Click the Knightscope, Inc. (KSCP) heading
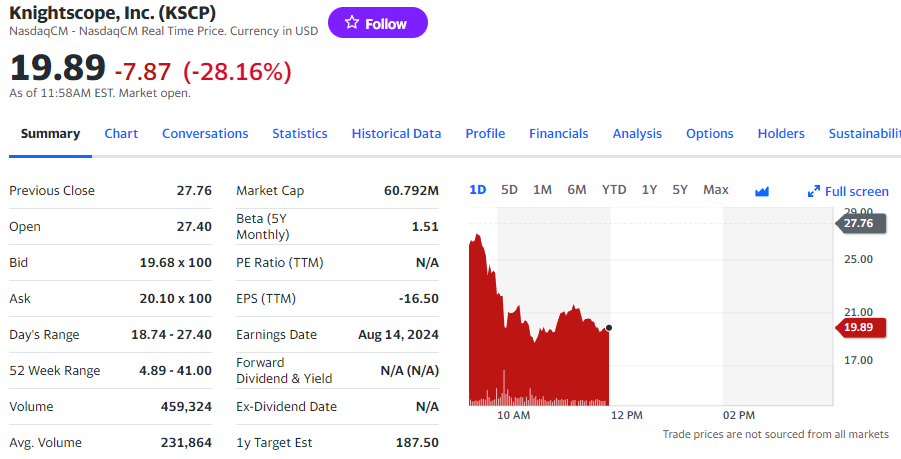Image resolution: width=901 pixels, height=459 pixels. 113,12
